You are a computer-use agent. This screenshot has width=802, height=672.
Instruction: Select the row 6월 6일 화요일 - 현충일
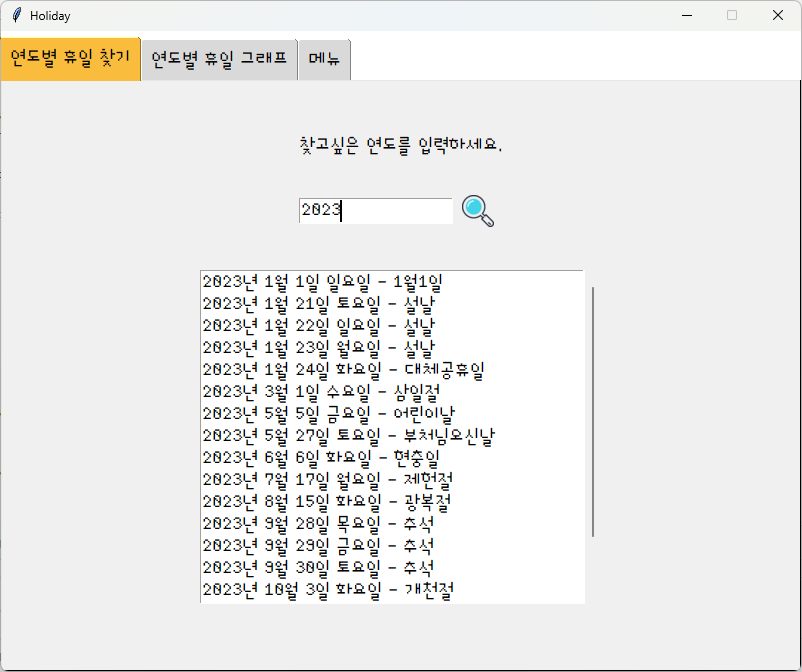tap(392, 458)
